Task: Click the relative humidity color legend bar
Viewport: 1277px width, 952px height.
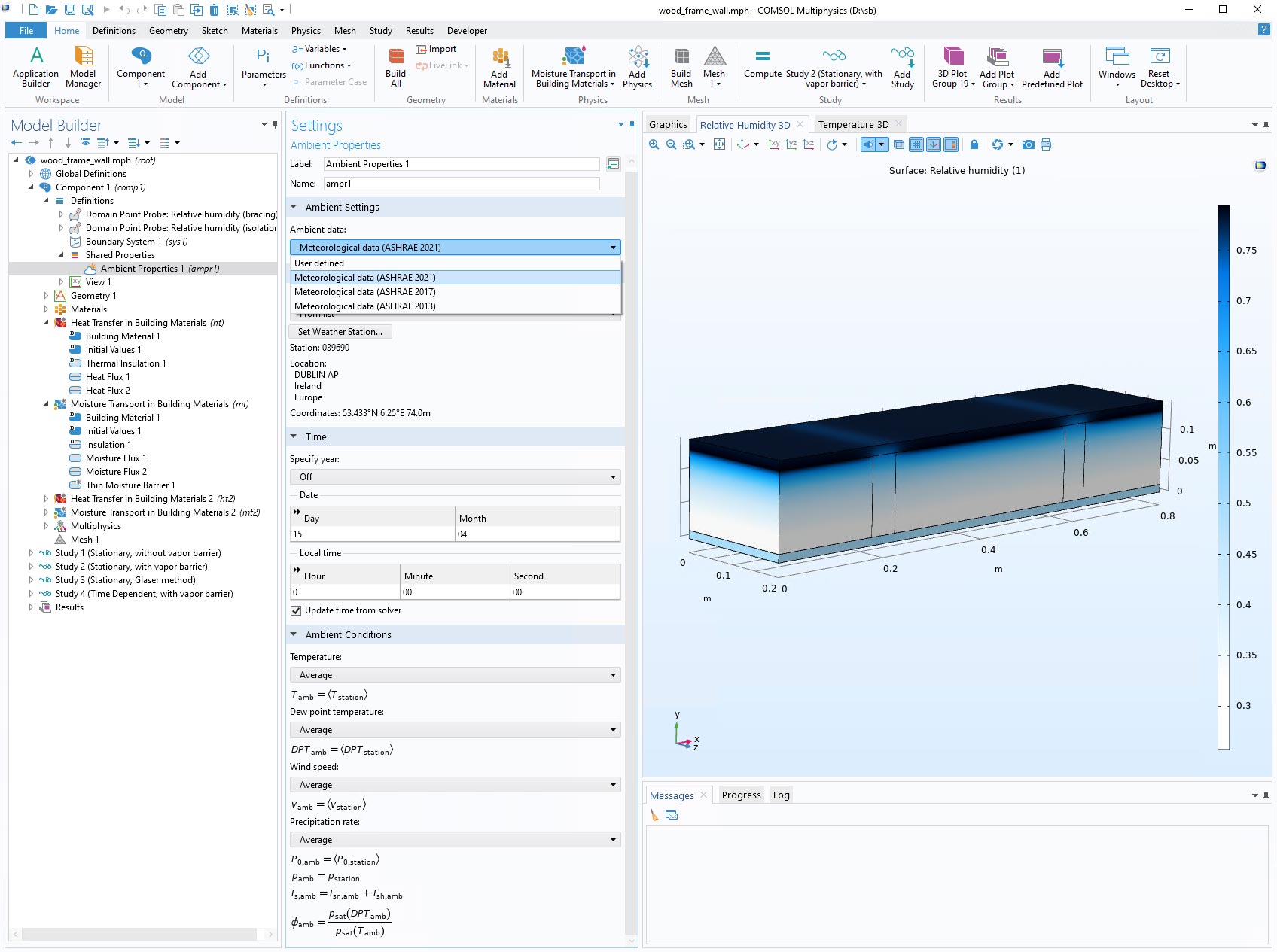Action: pyautogui.click(x=1224, y=477)
